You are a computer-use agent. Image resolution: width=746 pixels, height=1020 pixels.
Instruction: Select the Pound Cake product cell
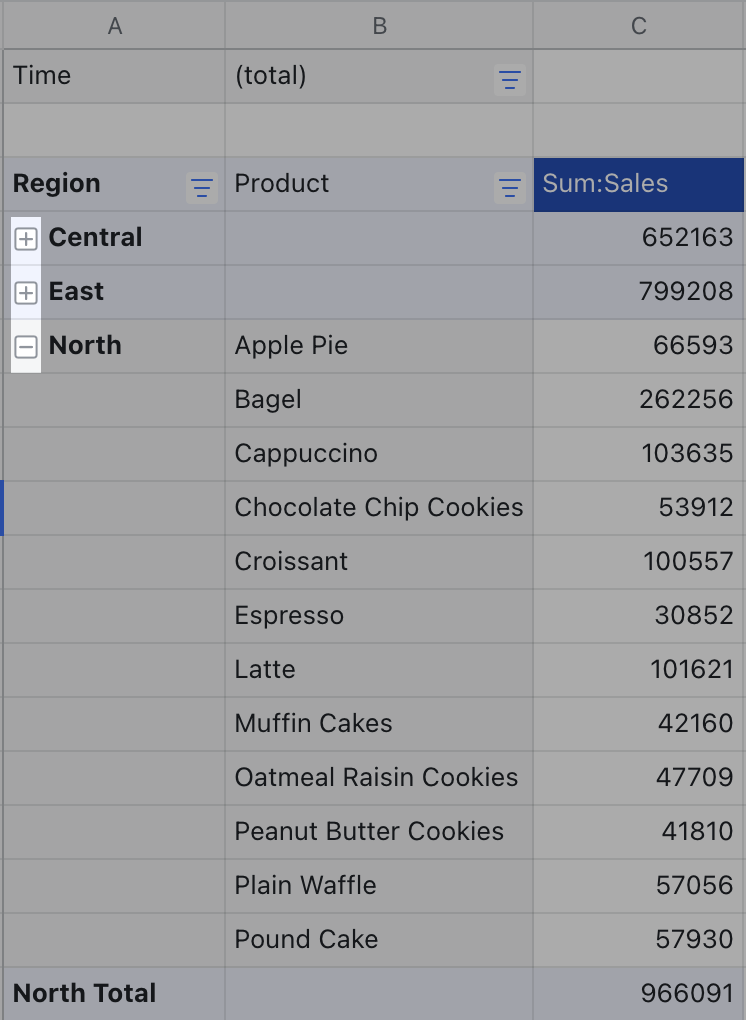(306, 940)
